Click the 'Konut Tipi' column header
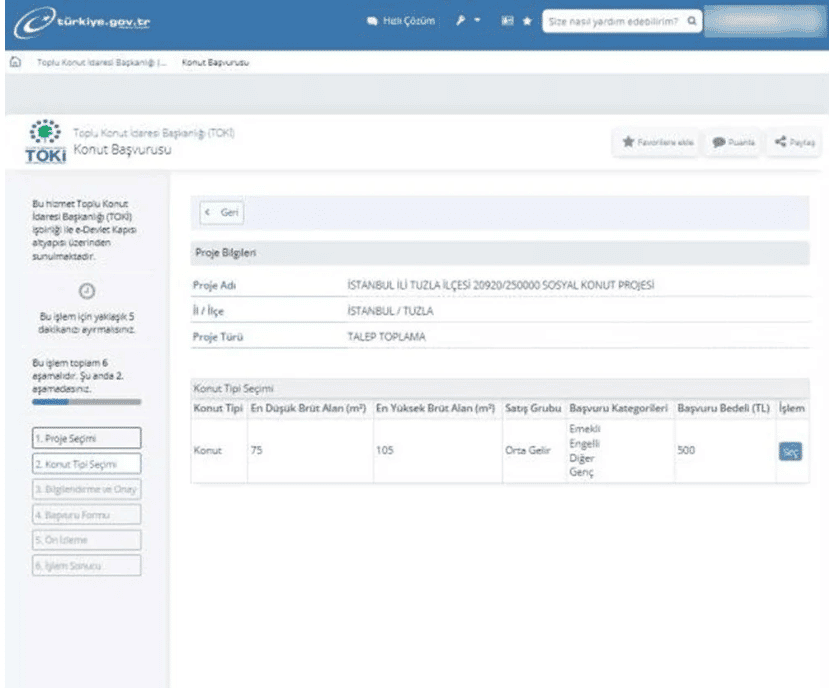The width and height of the screenshot is (829, 688). pyautogui.click(x=218, y=408)
